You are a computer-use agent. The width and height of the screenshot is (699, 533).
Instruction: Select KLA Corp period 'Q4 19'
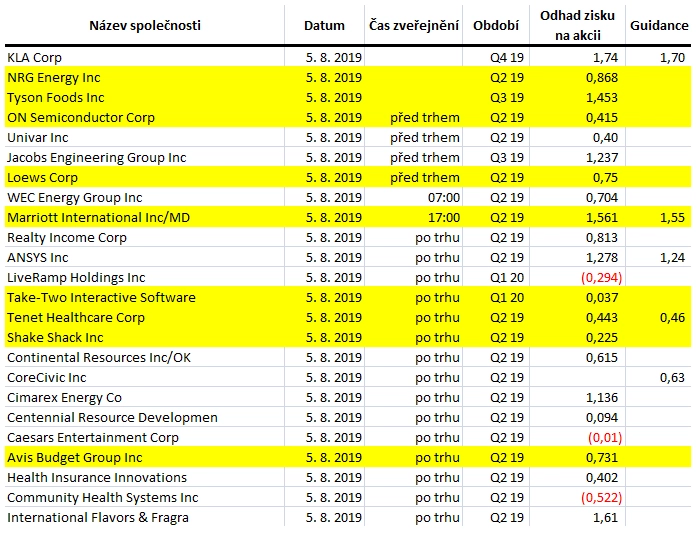click(507, 57)
